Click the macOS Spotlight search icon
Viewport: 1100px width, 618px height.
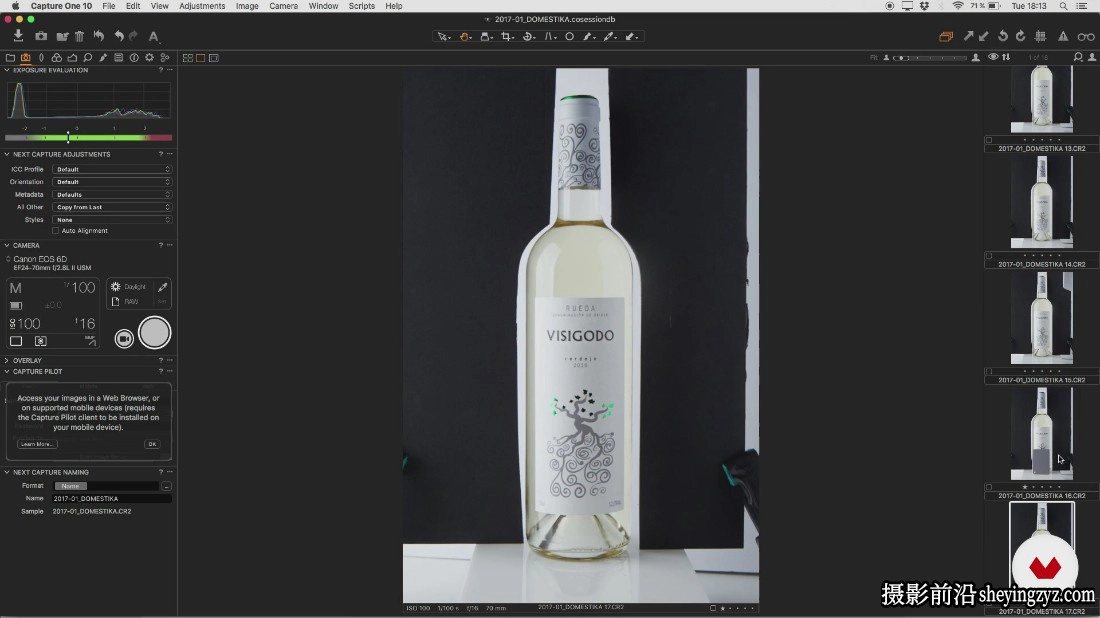click(1064, 6)
